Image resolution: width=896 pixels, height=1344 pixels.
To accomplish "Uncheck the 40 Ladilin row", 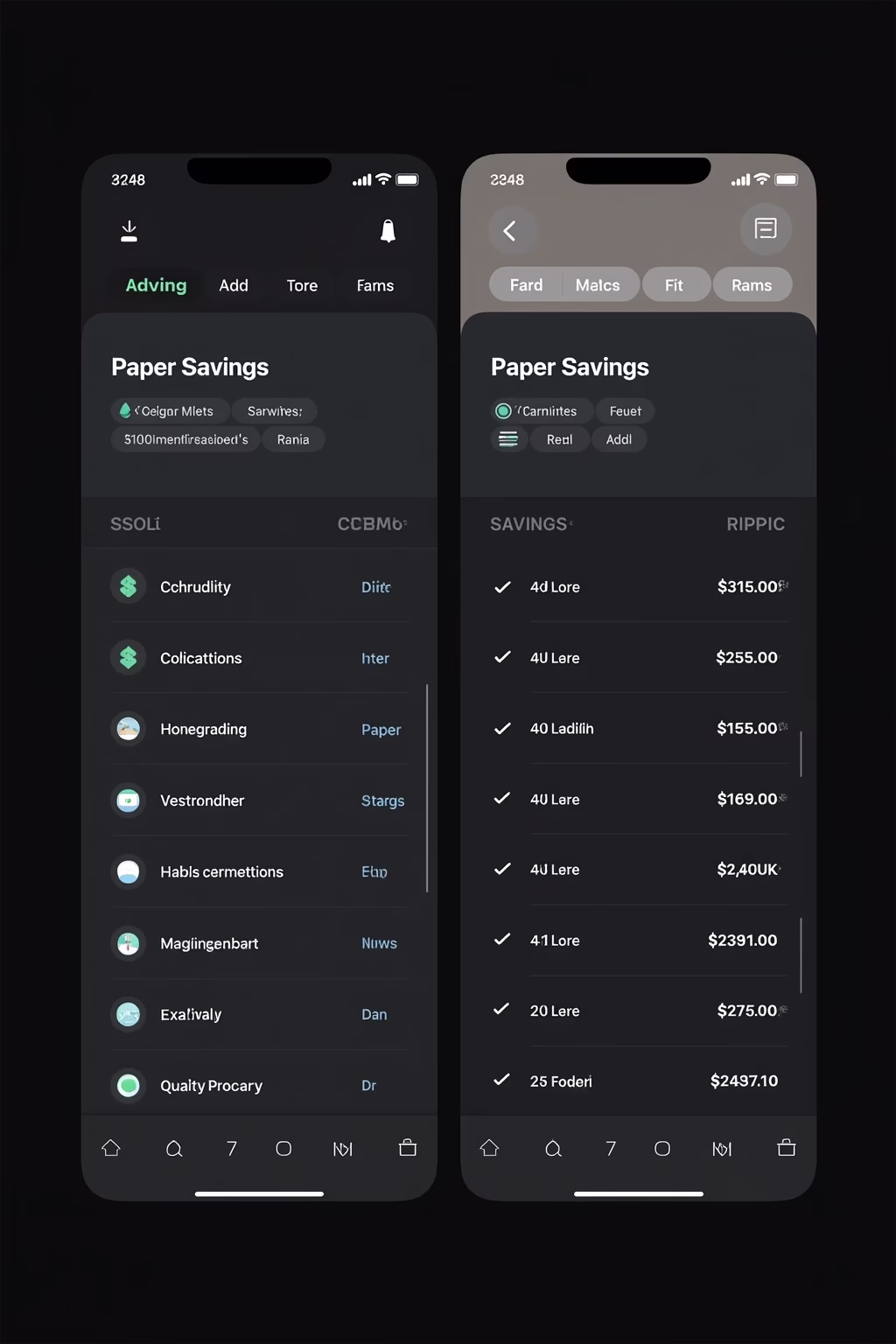I will (x=502, y=728).
